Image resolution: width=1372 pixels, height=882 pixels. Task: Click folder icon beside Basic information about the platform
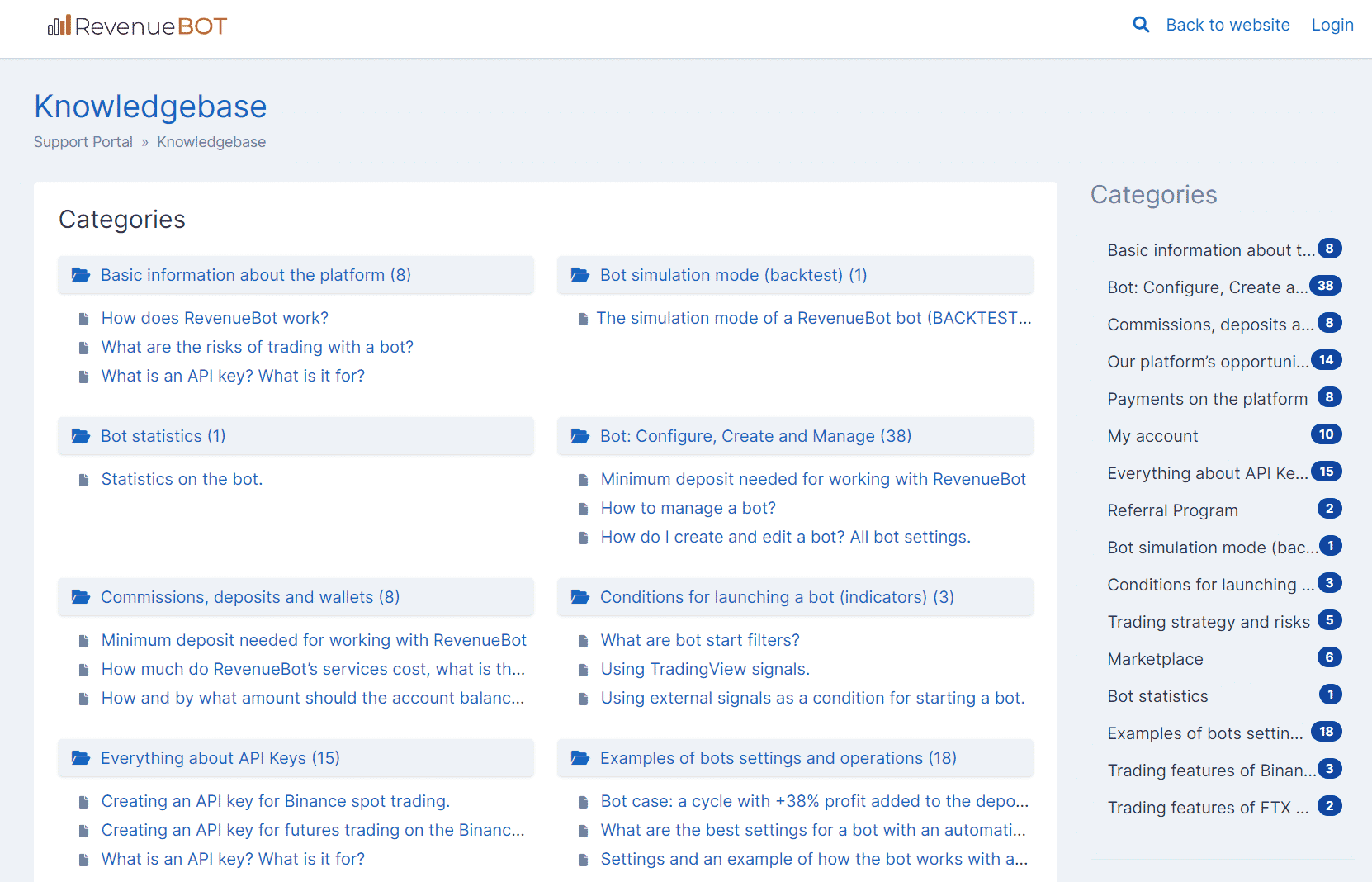[x=81, y=275]
